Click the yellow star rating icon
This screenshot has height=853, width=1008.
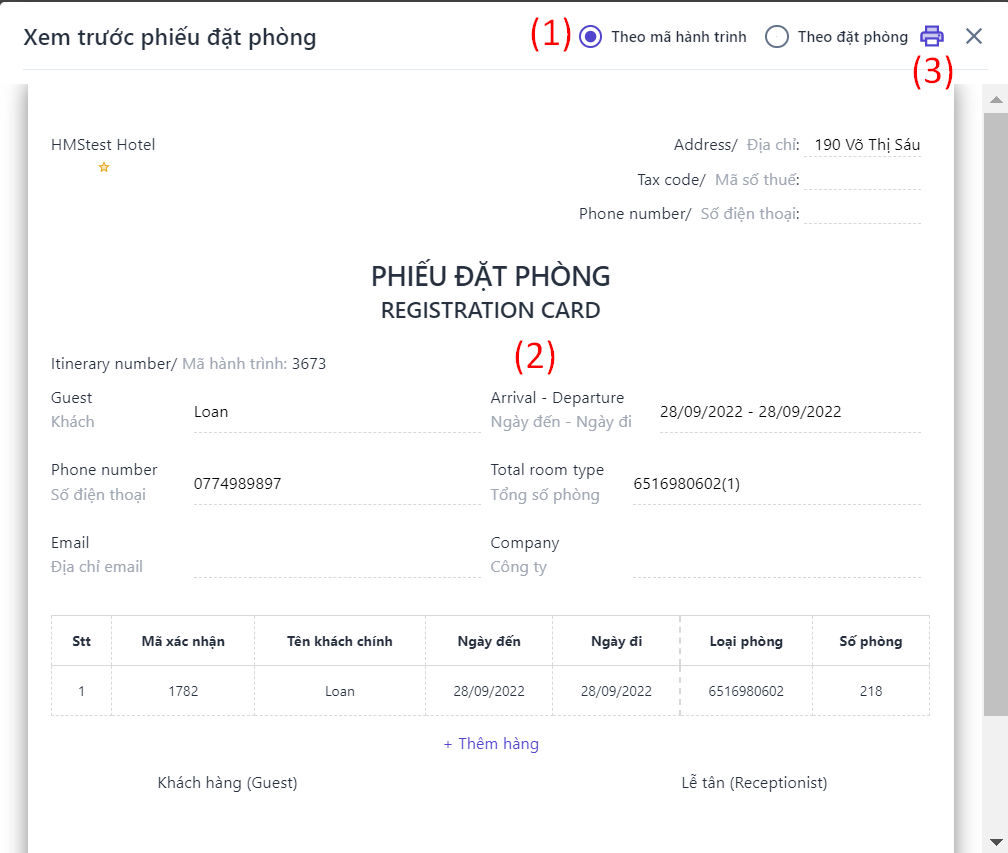pyautogui.click(x=103, y=167)
